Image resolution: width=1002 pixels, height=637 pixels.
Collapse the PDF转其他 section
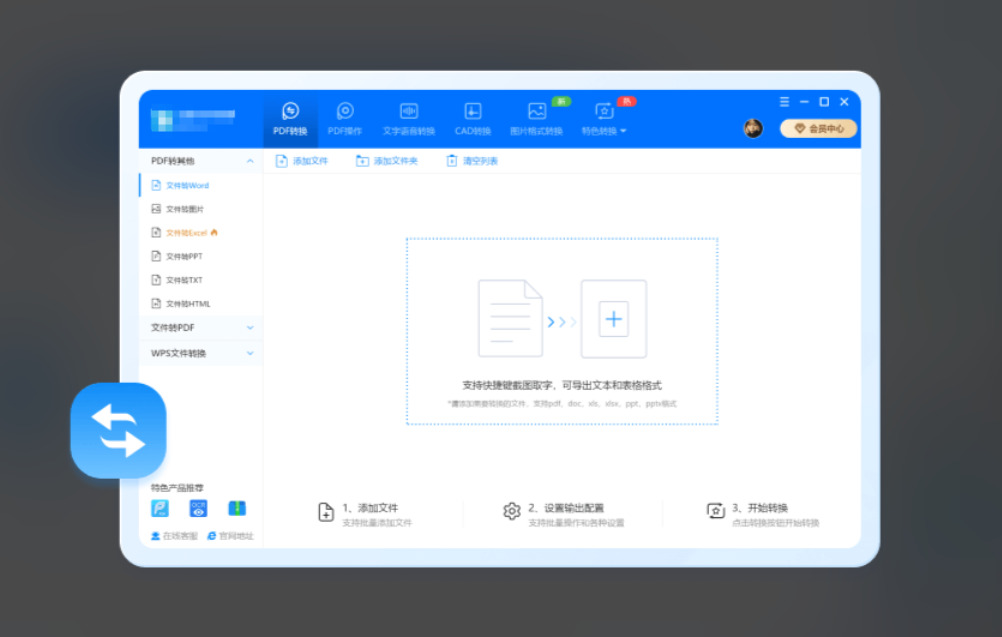point(201,161)
